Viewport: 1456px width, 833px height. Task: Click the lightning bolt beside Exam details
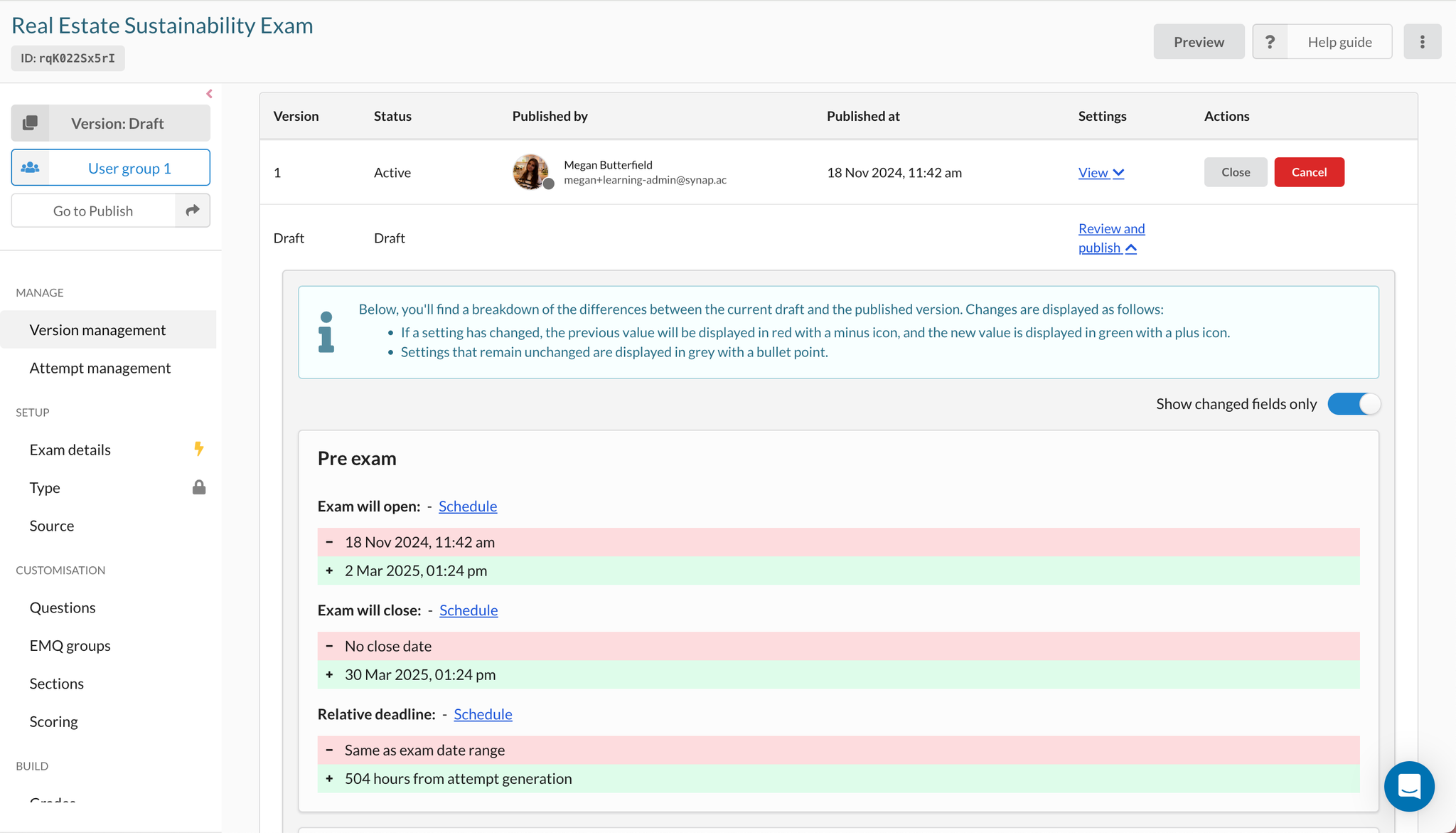click(199, 449)
